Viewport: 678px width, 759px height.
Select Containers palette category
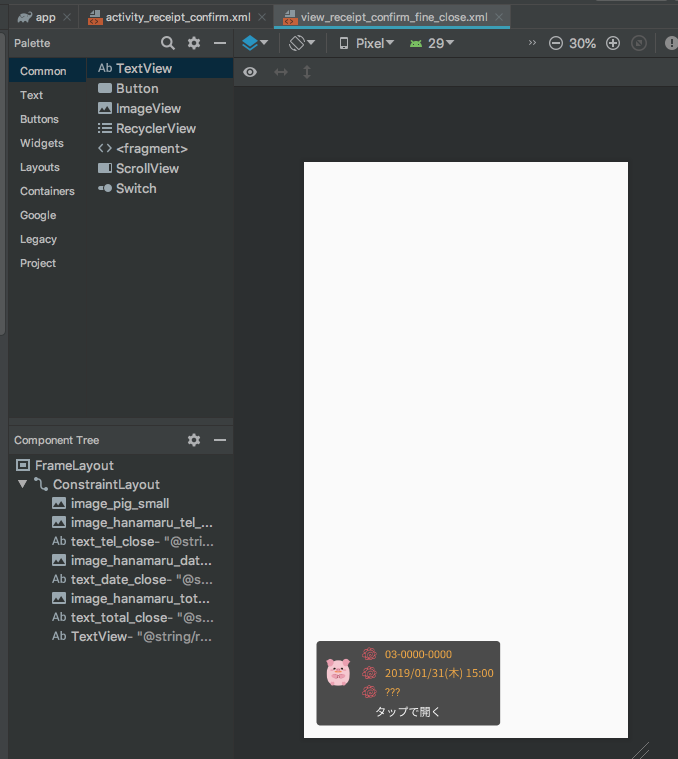point(47,191)
